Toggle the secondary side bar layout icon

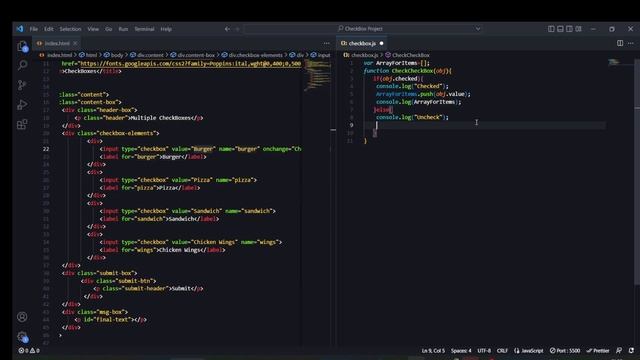point(569,29)
